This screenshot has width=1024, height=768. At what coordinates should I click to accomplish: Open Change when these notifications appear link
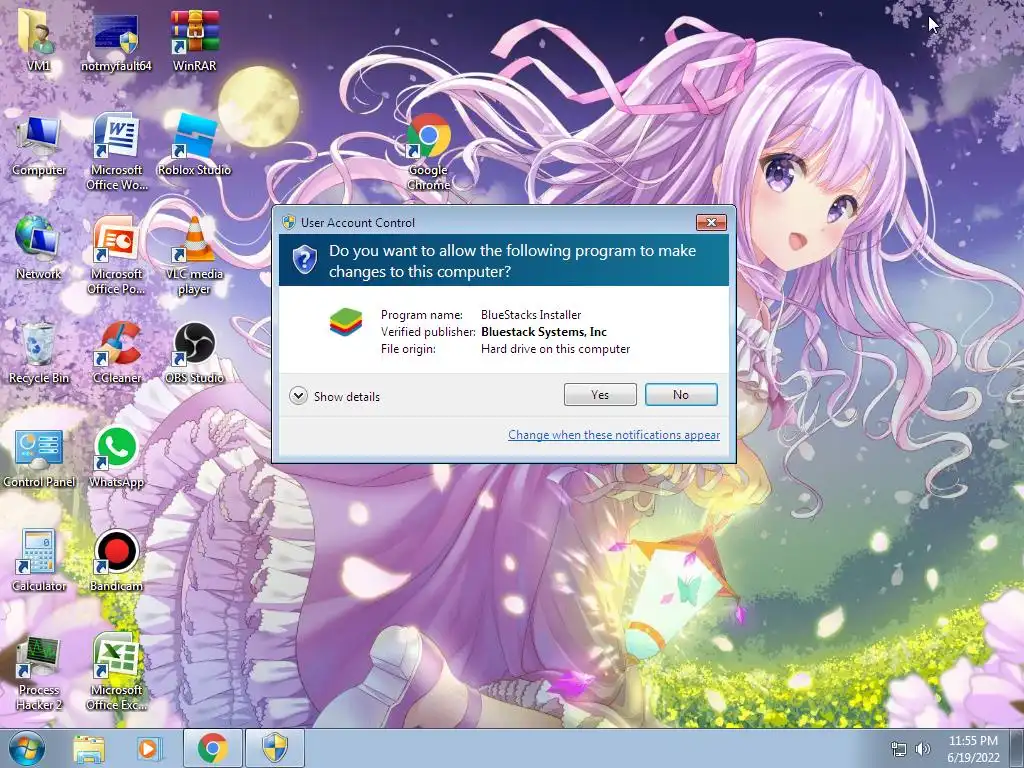tap(614, 435)
